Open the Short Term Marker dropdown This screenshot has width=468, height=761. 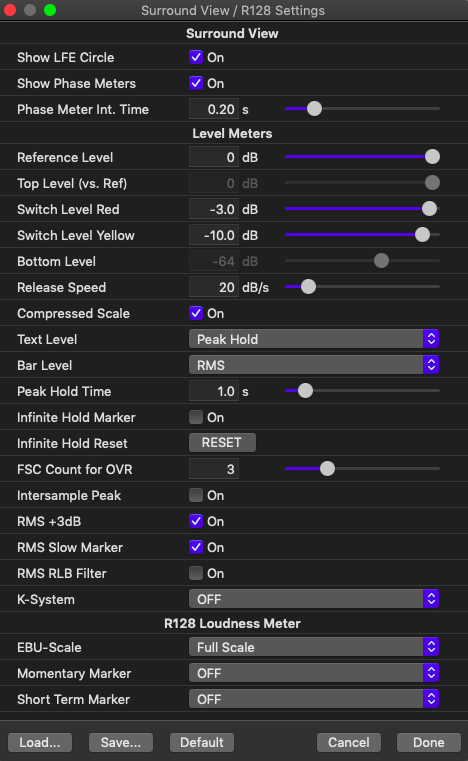[314, 699]
